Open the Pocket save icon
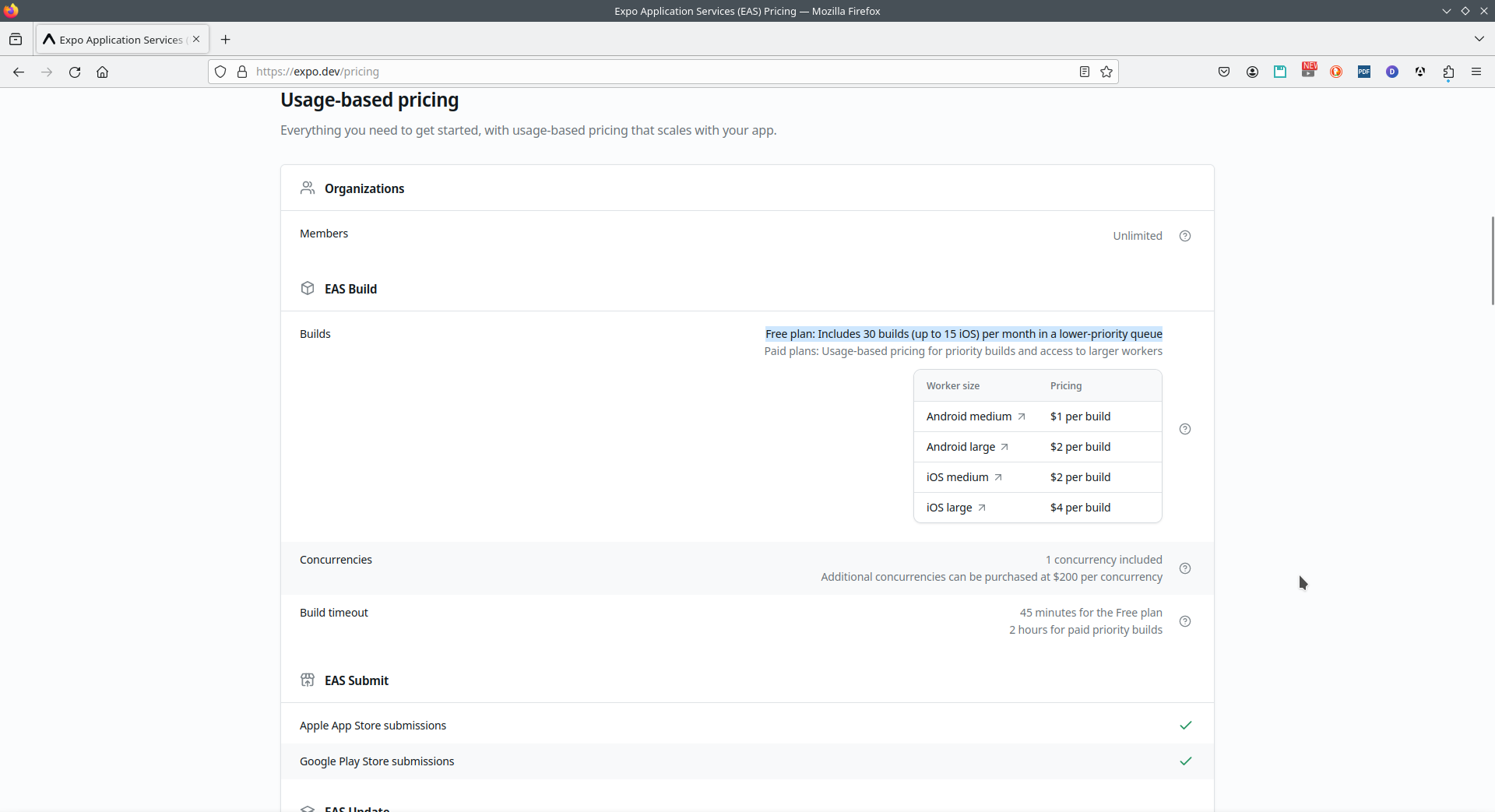The width and height of the screenshot is (1495, 812). (x=1224, y=72)
